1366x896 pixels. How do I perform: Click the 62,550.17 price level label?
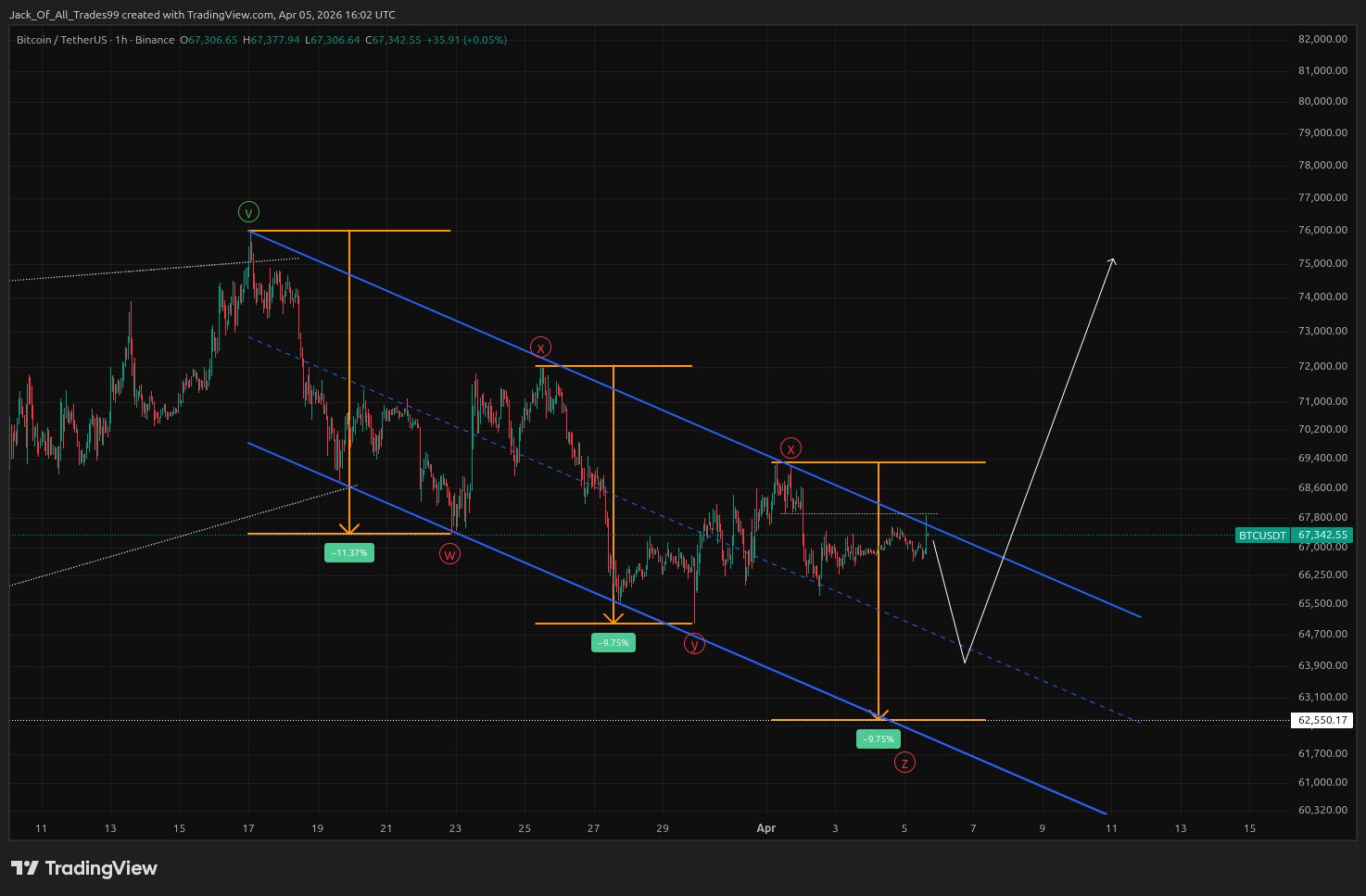[x=1322, y=720]
